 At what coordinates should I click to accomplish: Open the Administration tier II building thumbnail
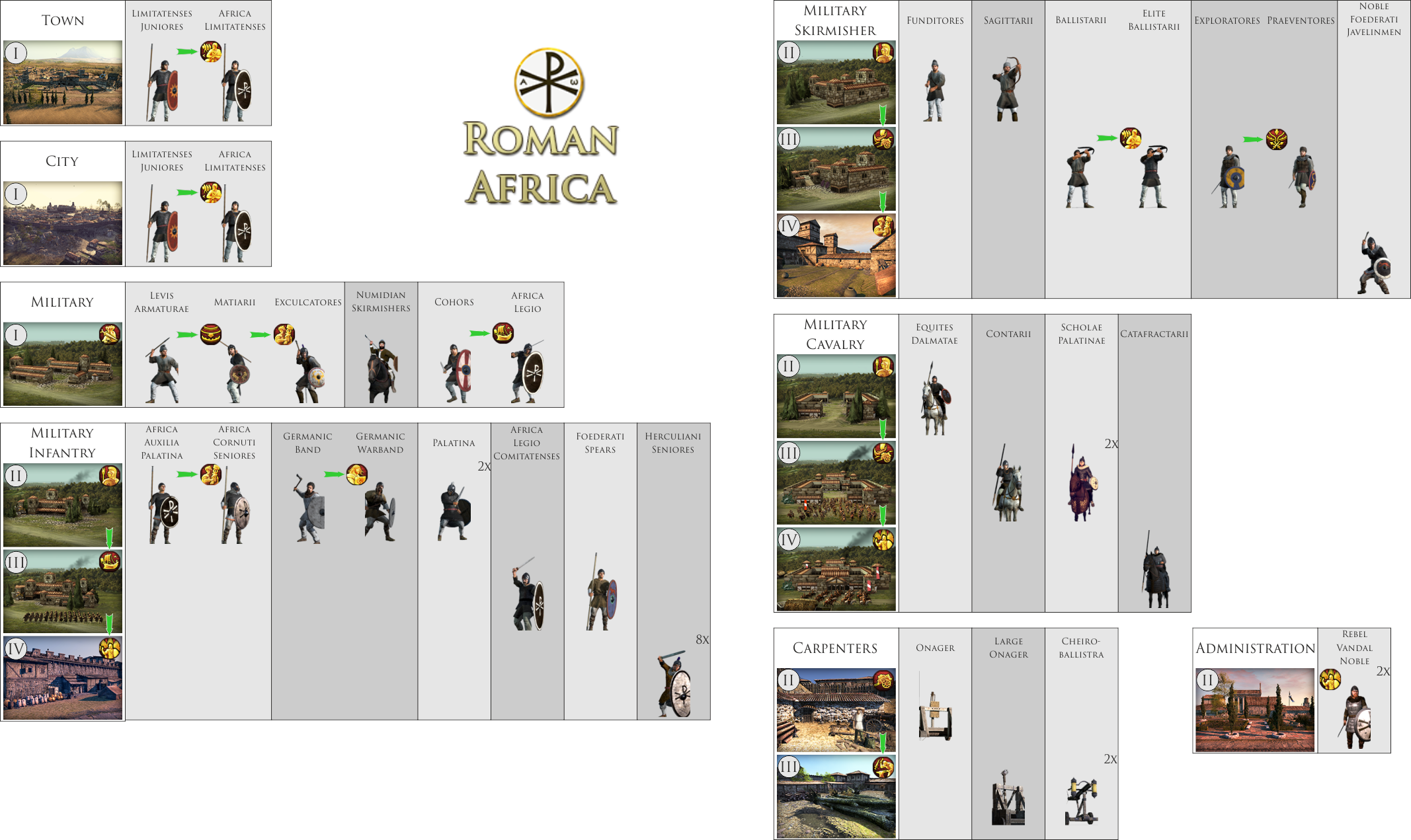tap(1255, 710)
